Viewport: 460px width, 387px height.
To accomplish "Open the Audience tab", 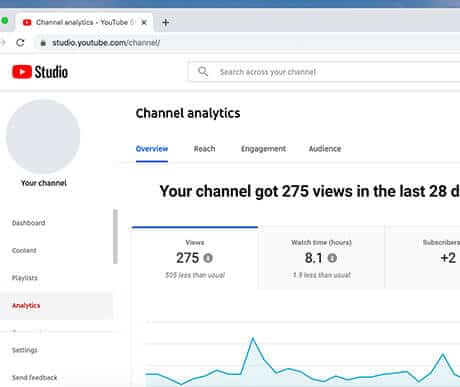I will pyautogui.click(x=325, y=149).
